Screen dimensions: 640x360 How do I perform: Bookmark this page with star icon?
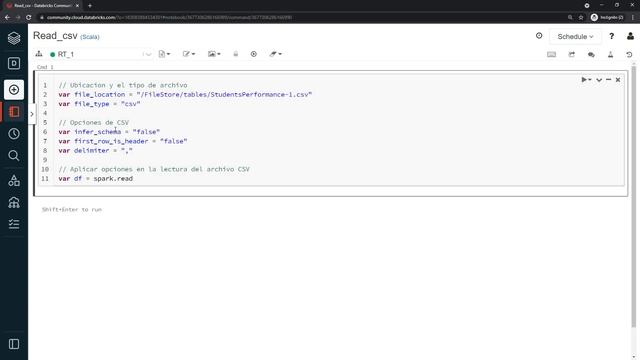coord(581,18)
